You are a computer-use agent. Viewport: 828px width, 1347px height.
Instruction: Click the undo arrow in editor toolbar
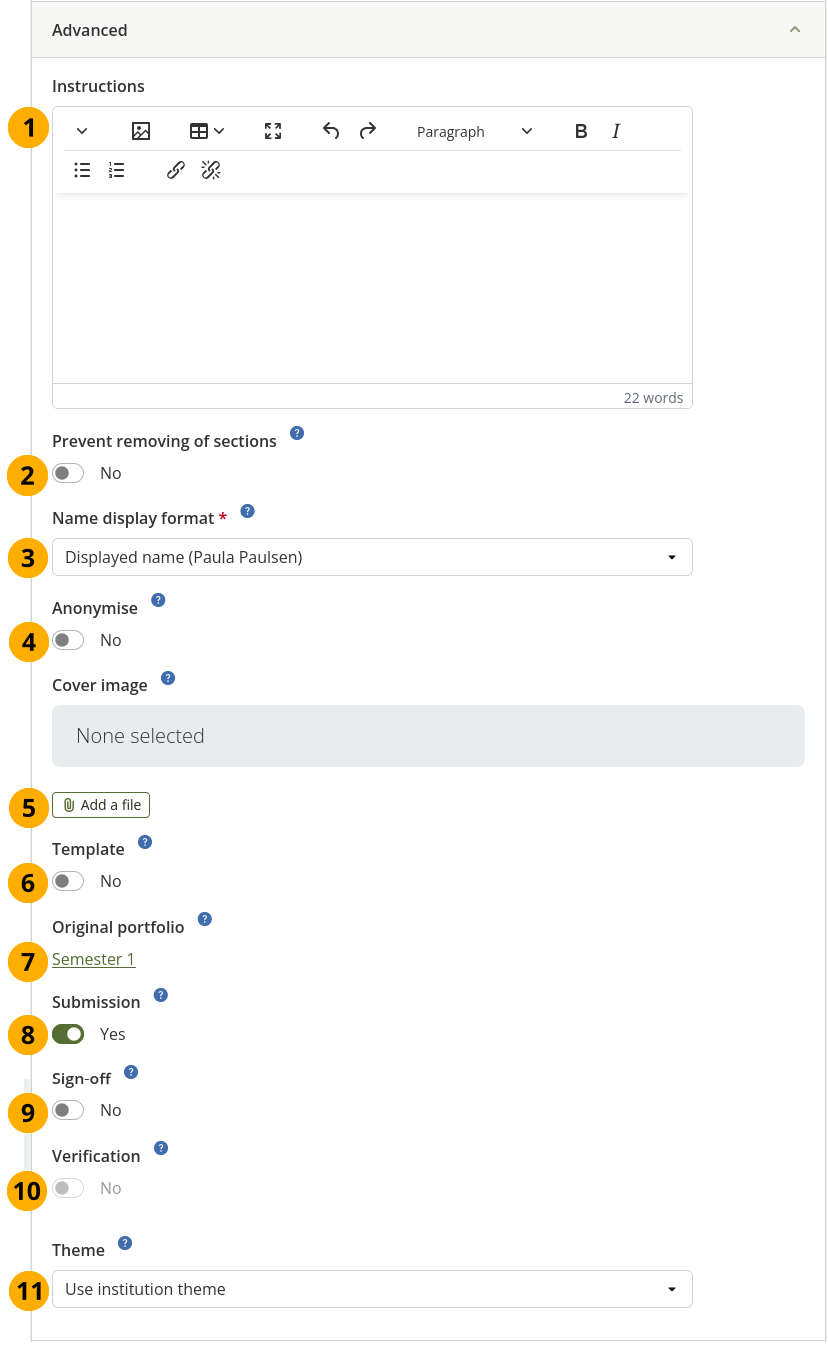[331, 131]
